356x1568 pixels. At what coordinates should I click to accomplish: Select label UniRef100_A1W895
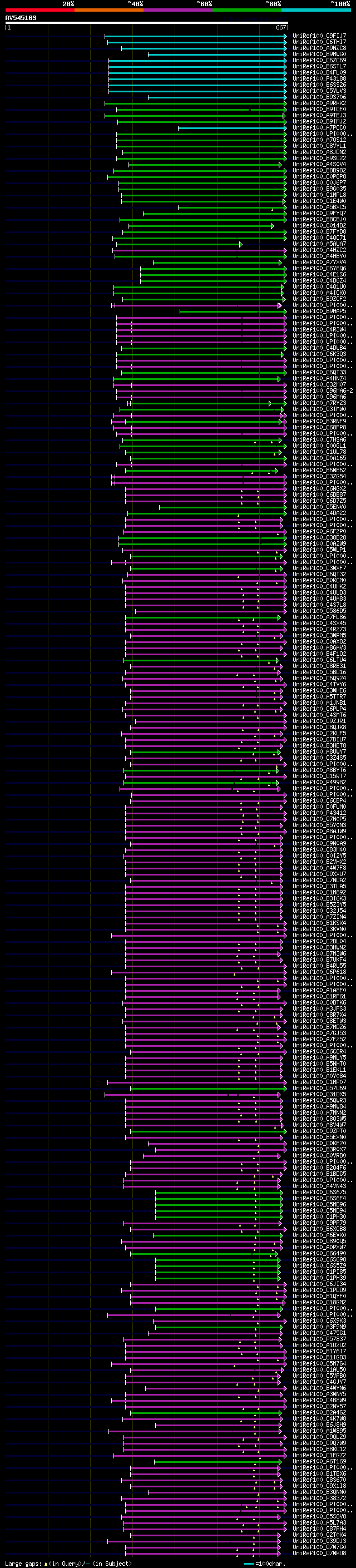pyautogui.click(x=319, y=1431)
